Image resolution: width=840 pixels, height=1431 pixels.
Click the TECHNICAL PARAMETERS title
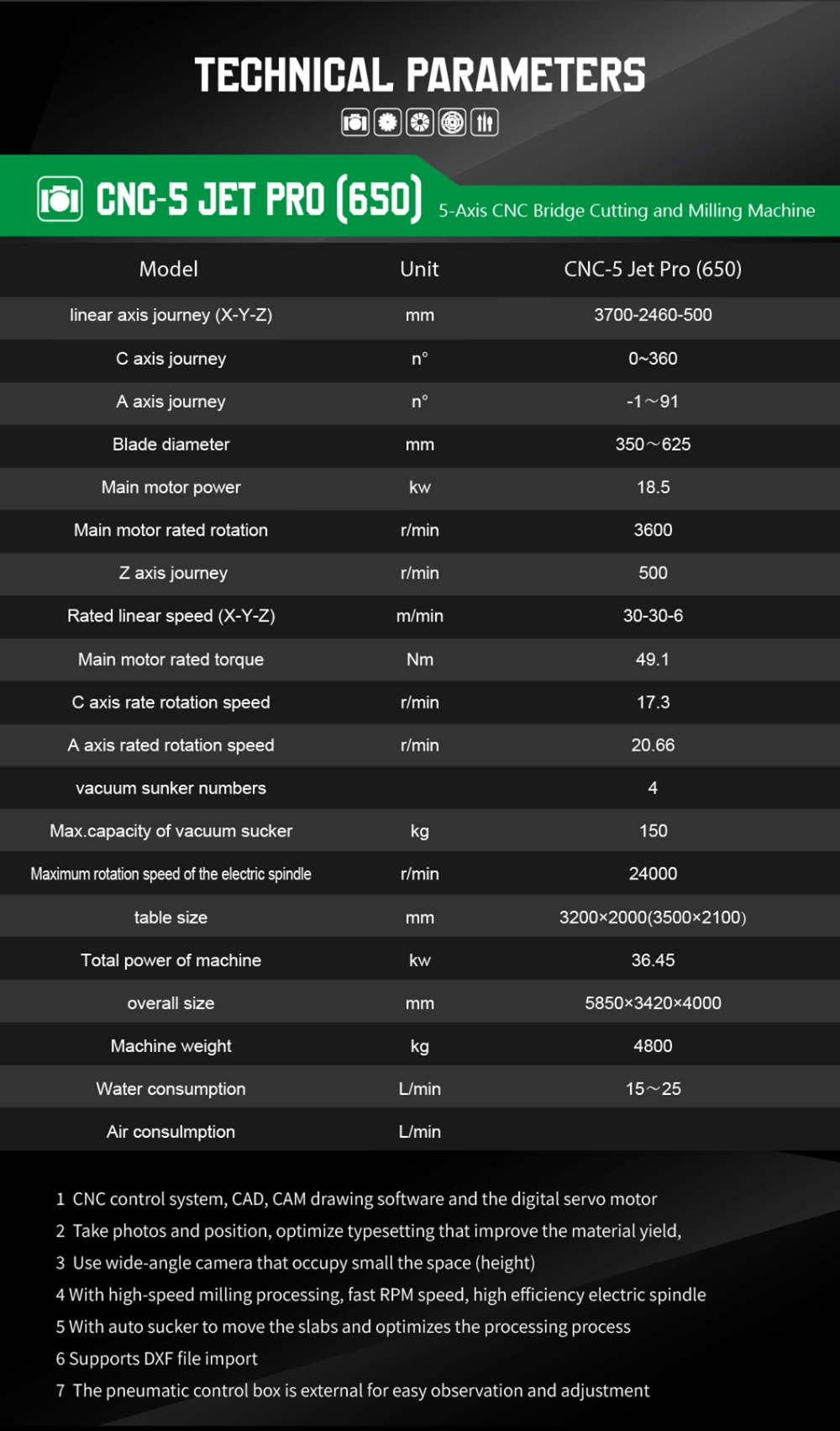coord(420,76)
